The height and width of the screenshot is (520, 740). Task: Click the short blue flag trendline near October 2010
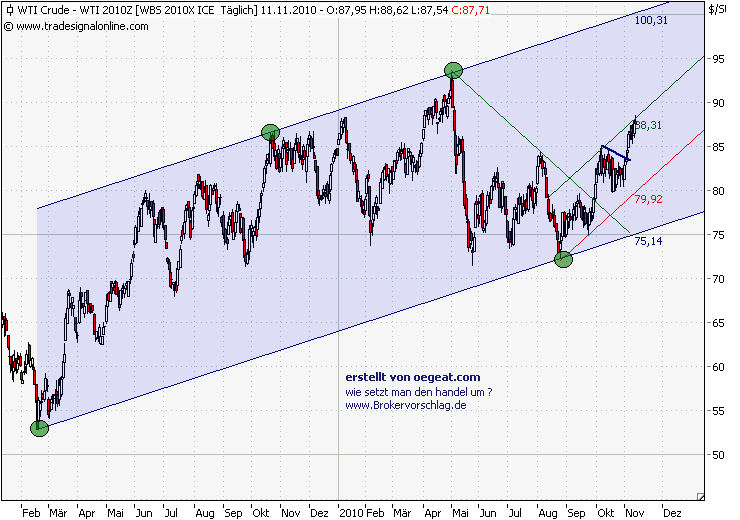(615, 153)
